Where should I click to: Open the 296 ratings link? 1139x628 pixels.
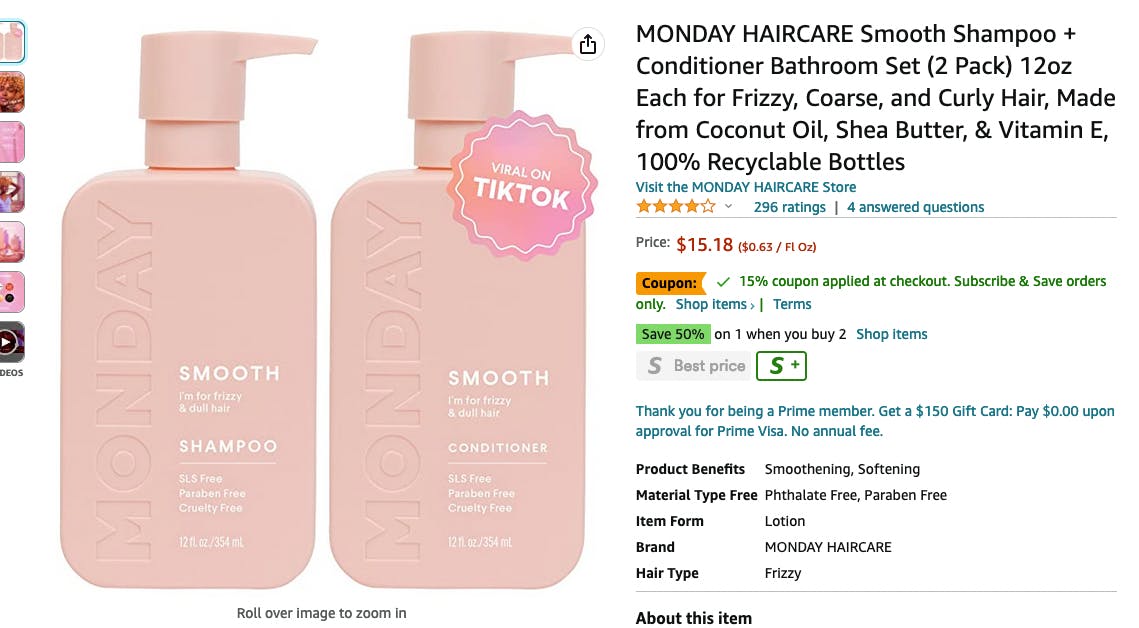click(789, 207)
